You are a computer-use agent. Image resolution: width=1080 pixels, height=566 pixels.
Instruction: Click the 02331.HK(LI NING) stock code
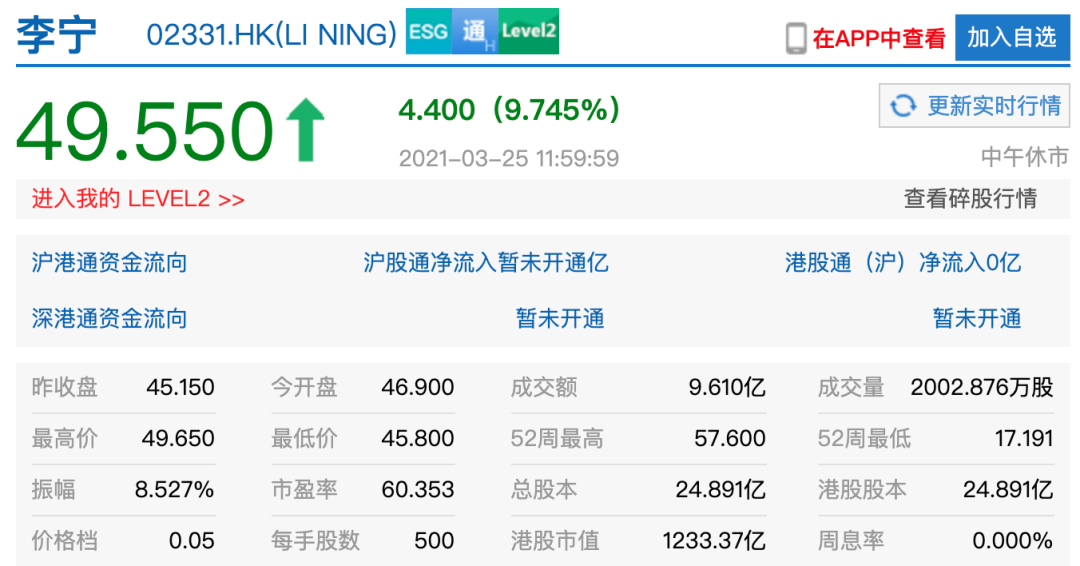271,34
